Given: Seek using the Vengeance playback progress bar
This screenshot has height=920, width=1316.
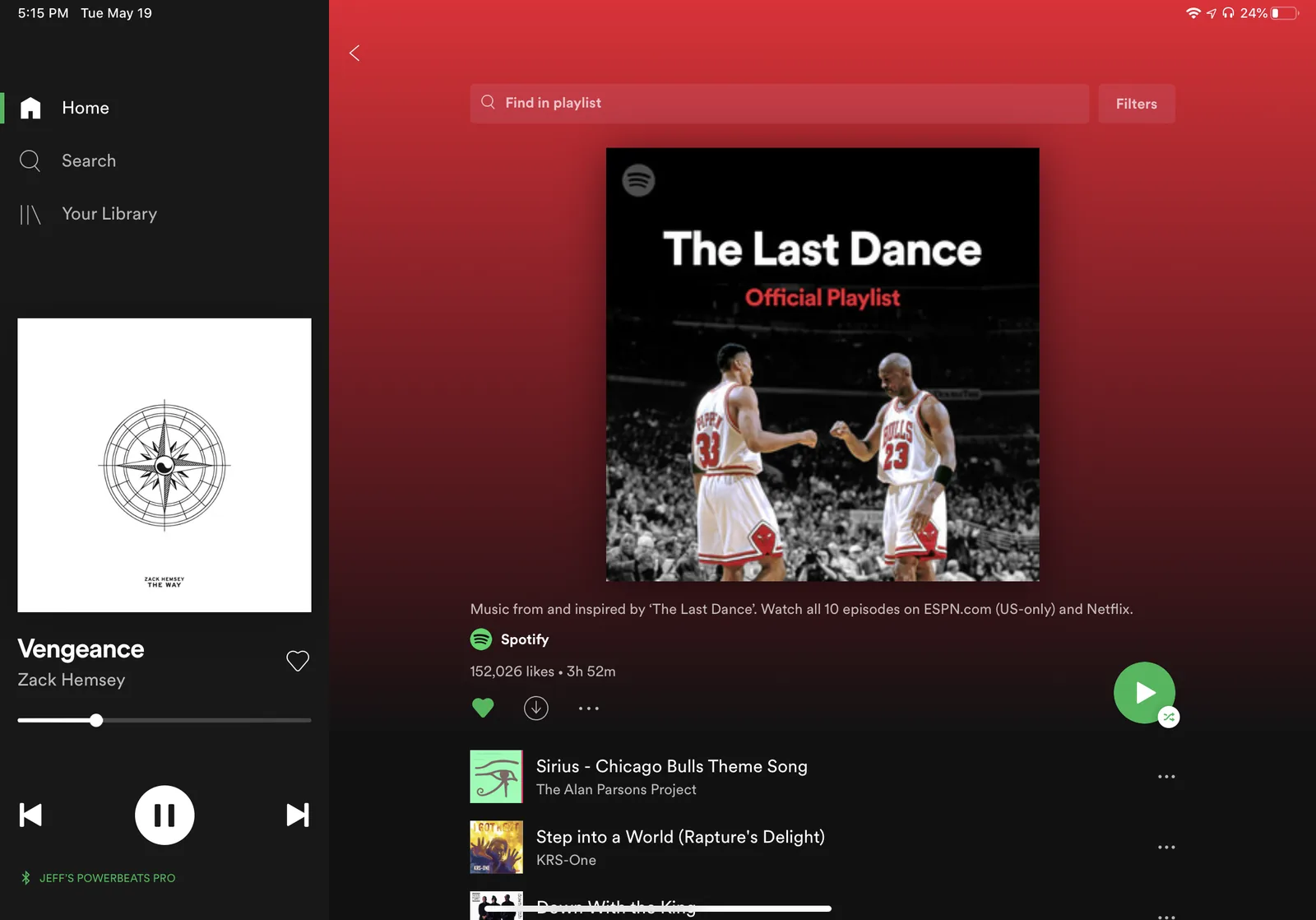Looking at the screenshot, I should click(164, 720).
